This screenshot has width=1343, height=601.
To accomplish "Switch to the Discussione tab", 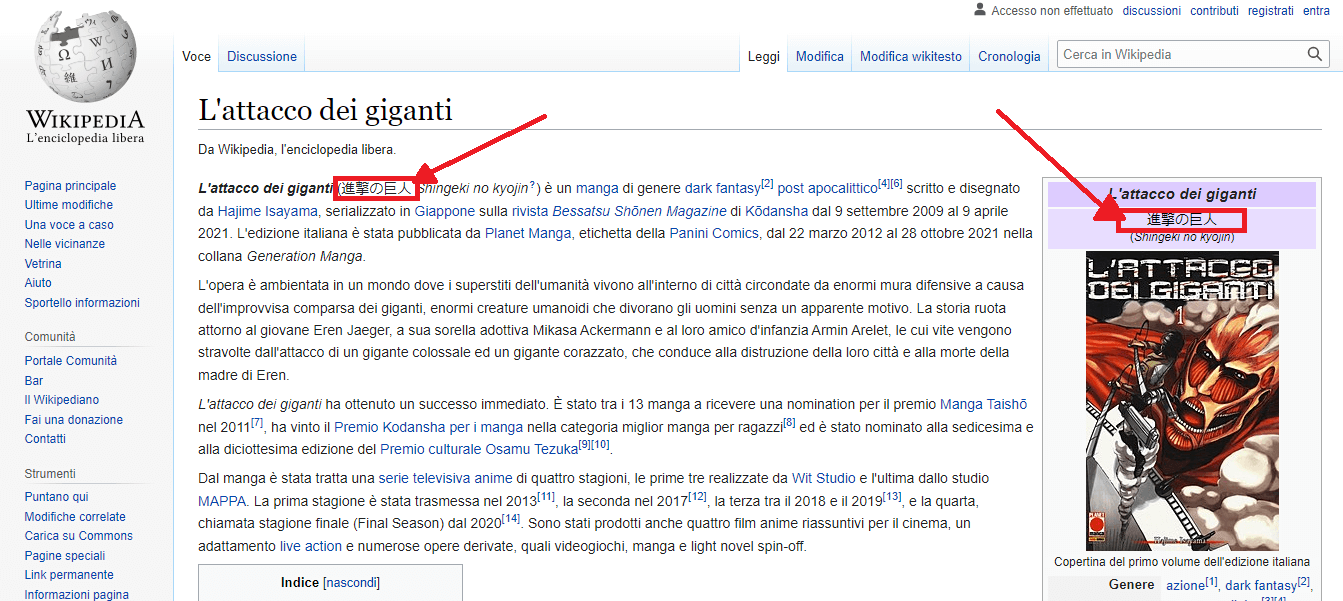I will point(262,56).
